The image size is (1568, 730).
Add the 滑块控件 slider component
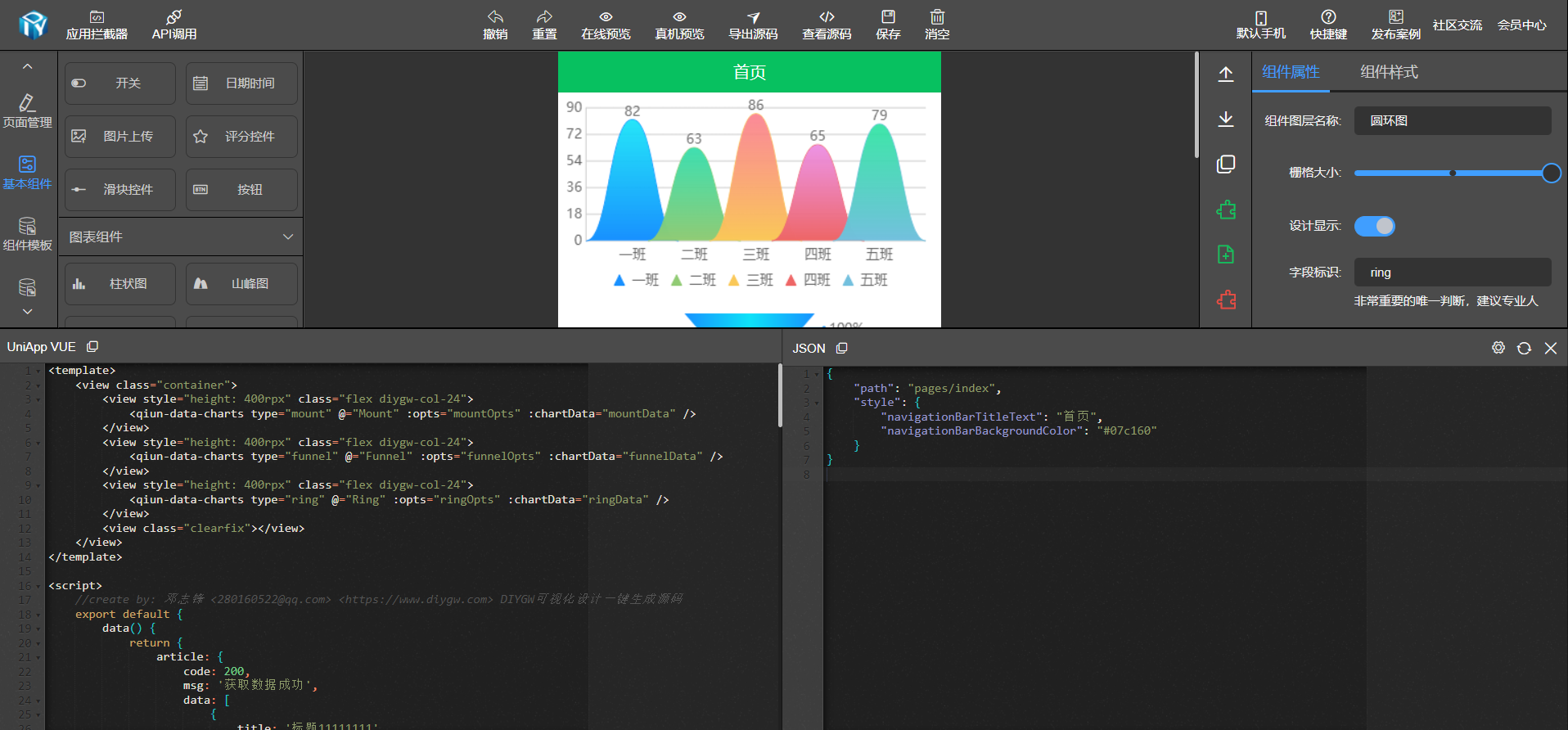(120, 190)
